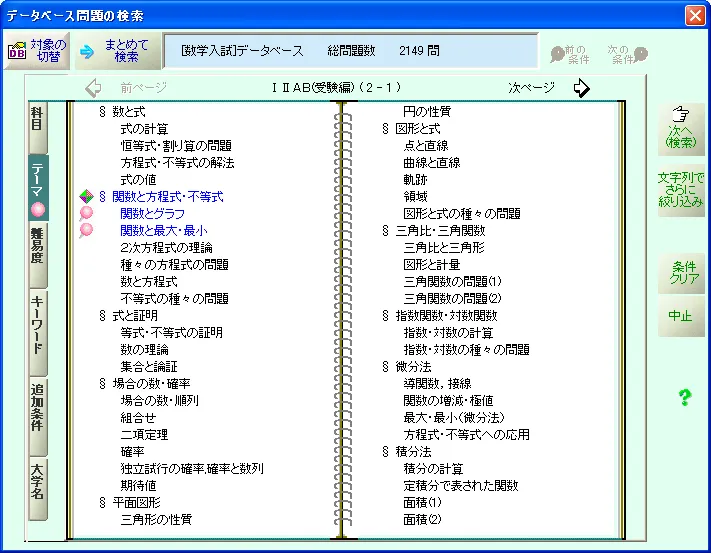Image resolution: width=711 pixels, height=553 pixels.
Task: Select section § 平面図形
Action: (x=129, y=502)
